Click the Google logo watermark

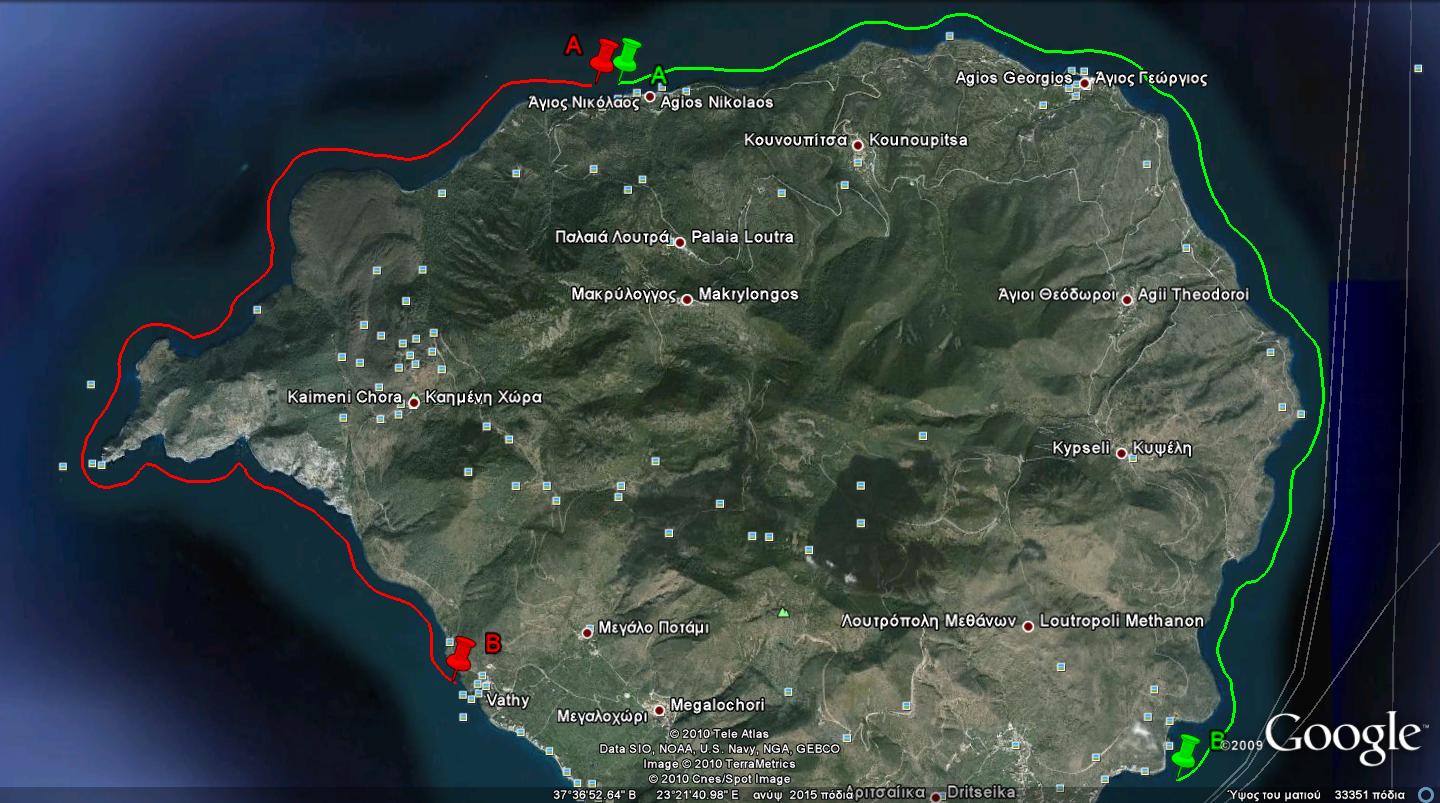click(x=1343, y=738)
